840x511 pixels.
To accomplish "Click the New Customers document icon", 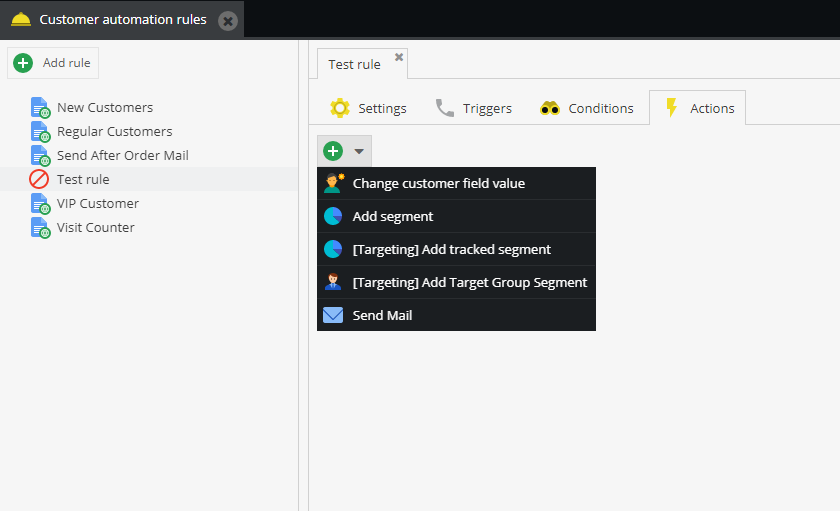I will point(40,108).
